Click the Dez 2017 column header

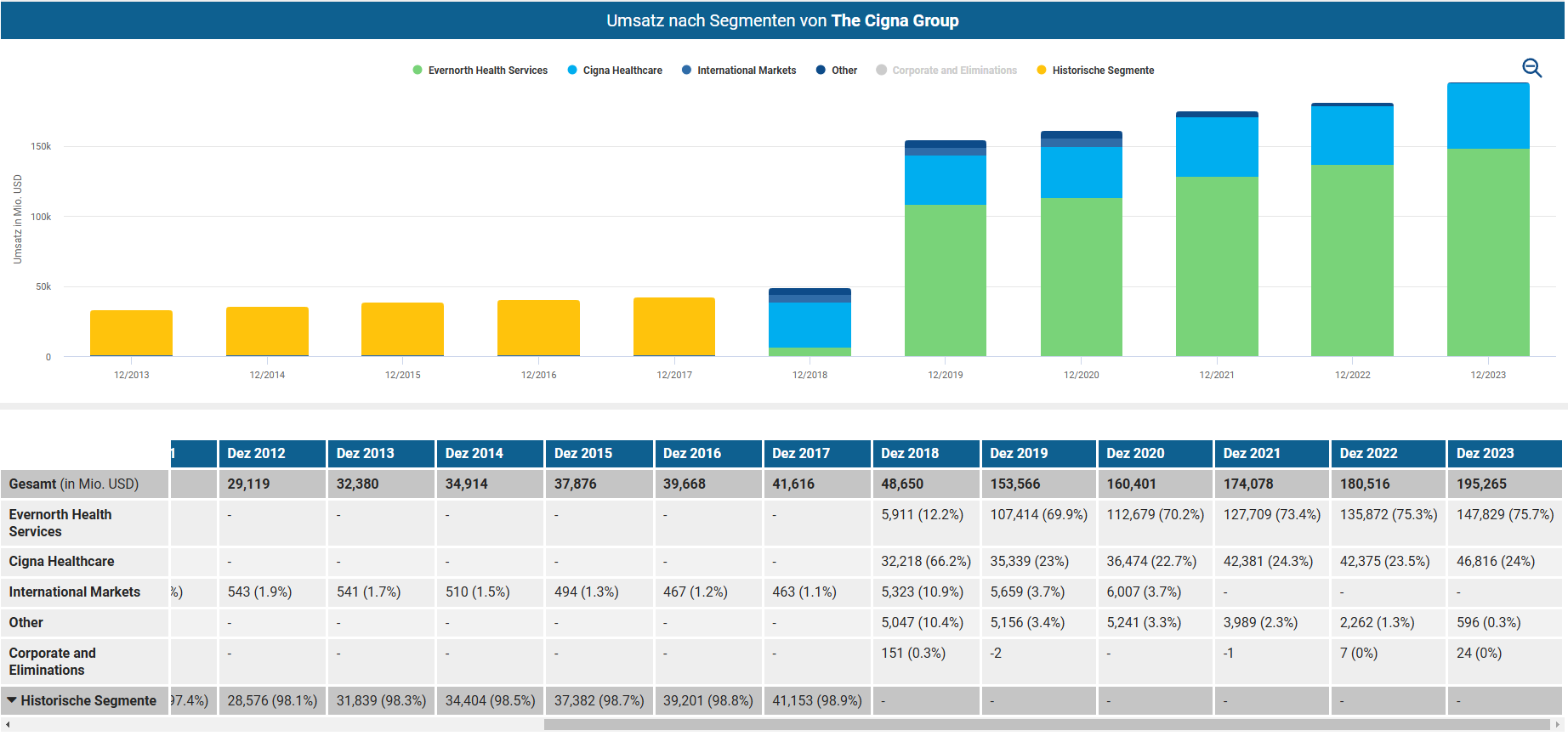(816, 454)
